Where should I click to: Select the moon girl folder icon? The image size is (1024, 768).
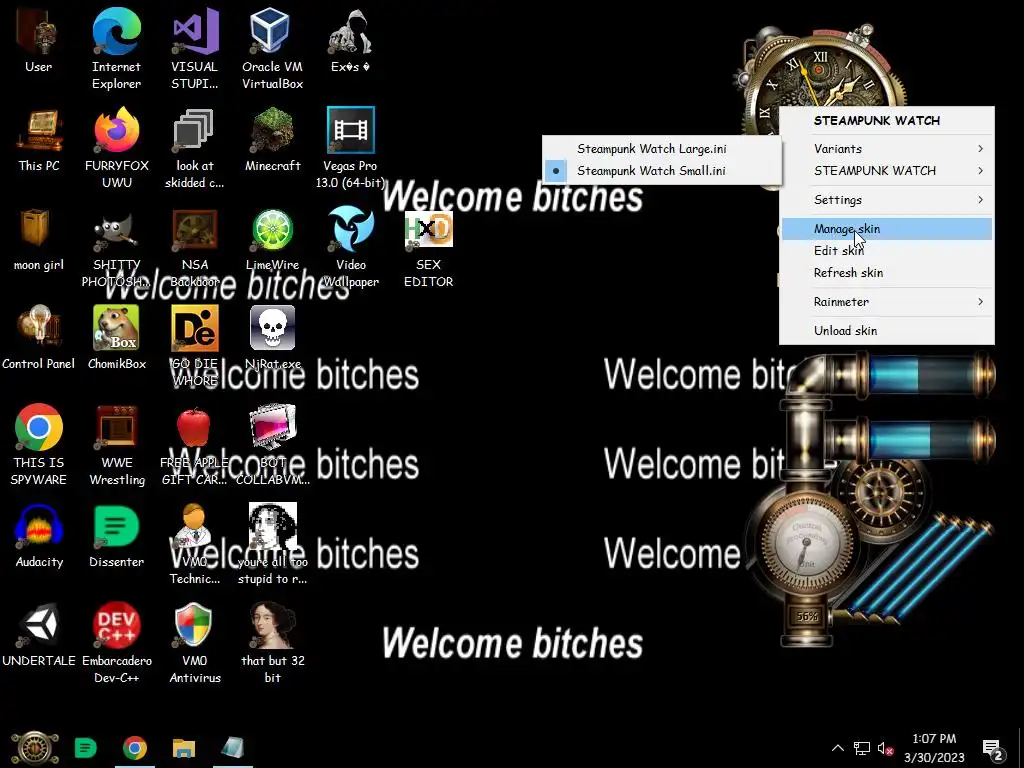(x=39, y=239)
